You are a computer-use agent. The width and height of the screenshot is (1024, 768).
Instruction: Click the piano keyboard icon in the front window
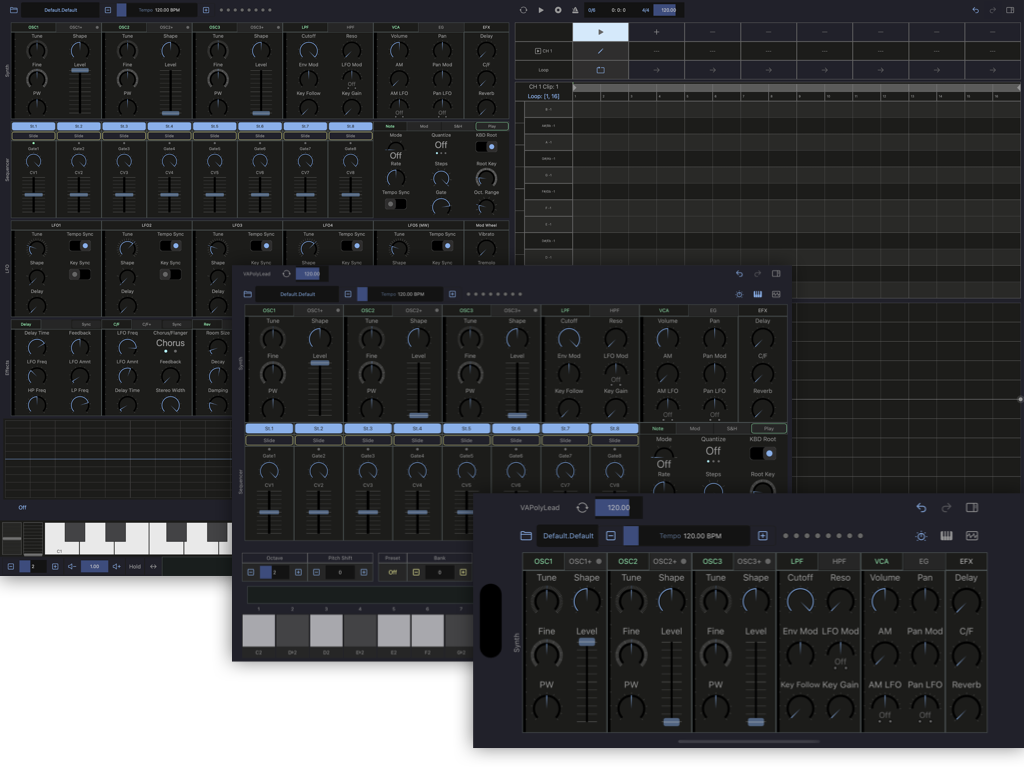[946, 536]
